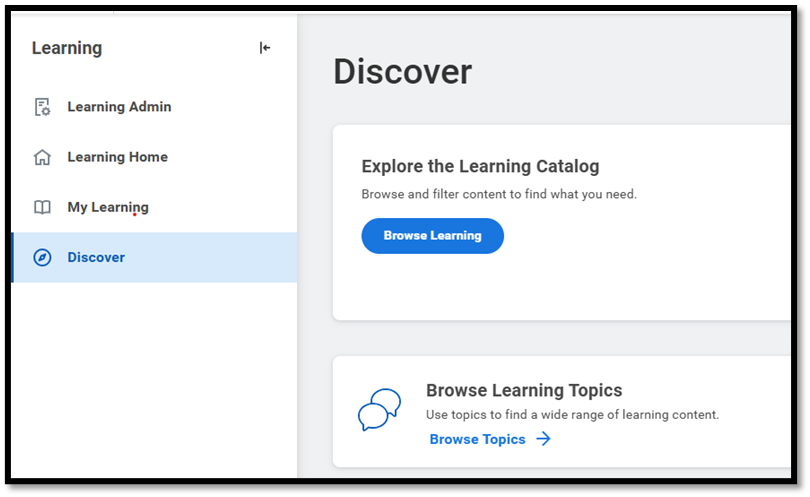The image size is (810, 497).
Task: Open the Learning Admin menu item
Action: [119, 107]
